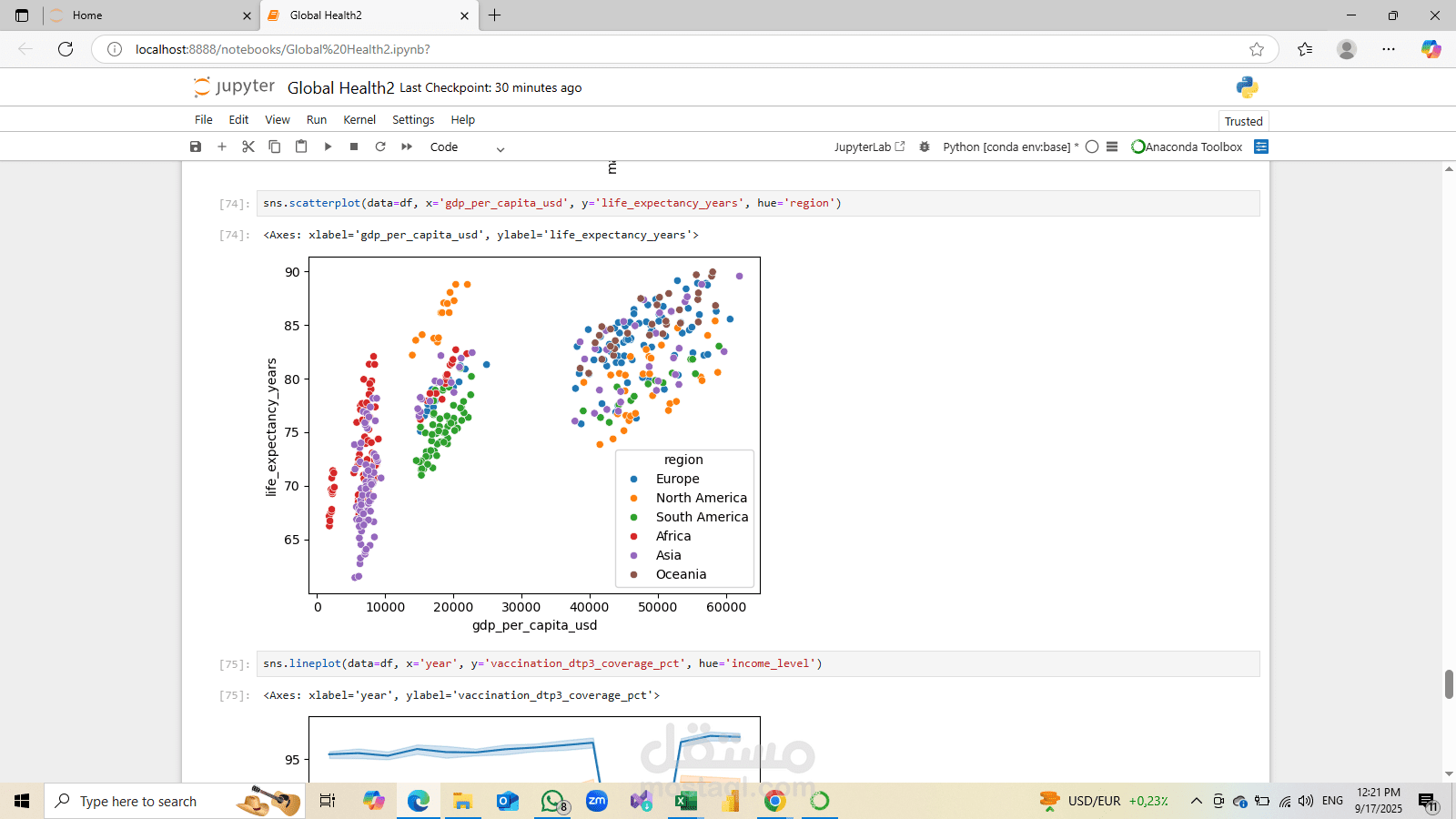Screen dimensions: 1456x819
Task: Save the notebook with the floppy disk icon
Action: [x=195, y=147]
